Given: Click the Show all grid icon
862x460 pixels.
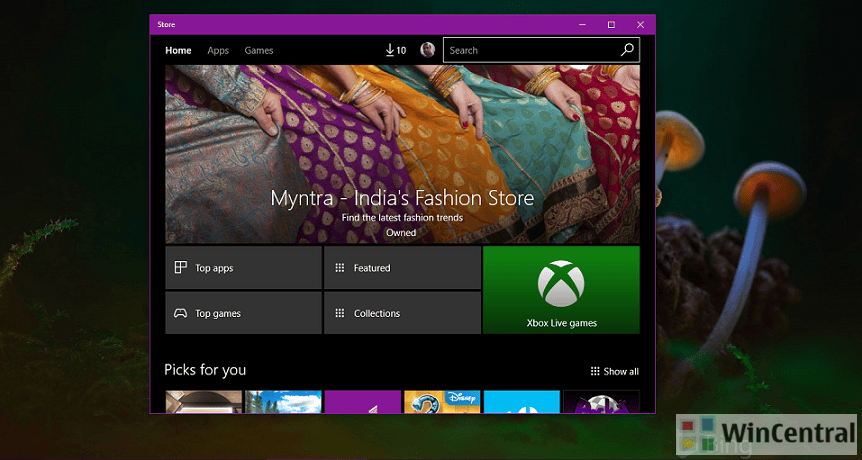Looking at the screenshot, I should [x=595, y=372].
